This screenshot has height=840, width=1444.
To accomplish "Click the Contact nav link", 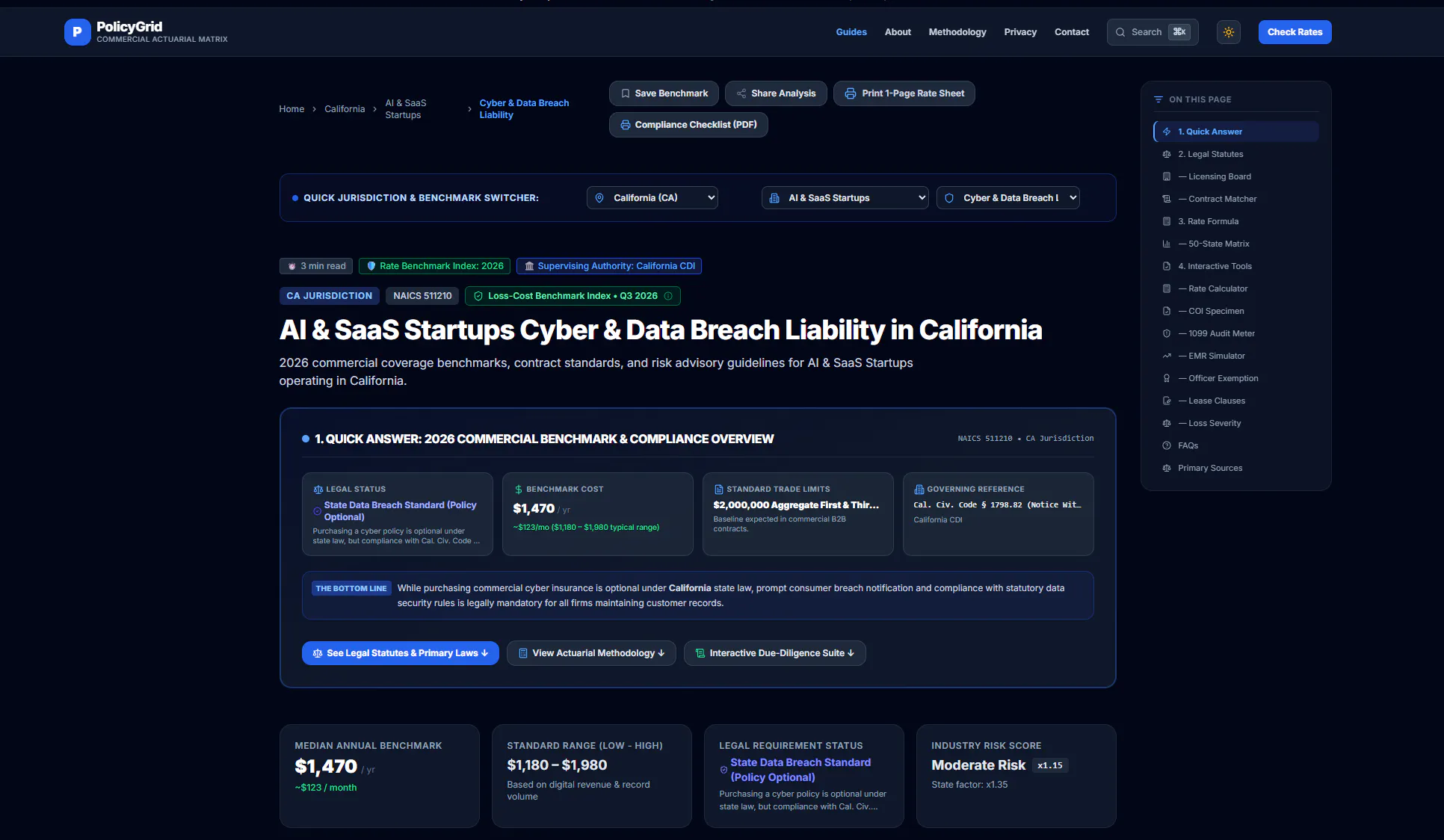I will point(1071,32).
